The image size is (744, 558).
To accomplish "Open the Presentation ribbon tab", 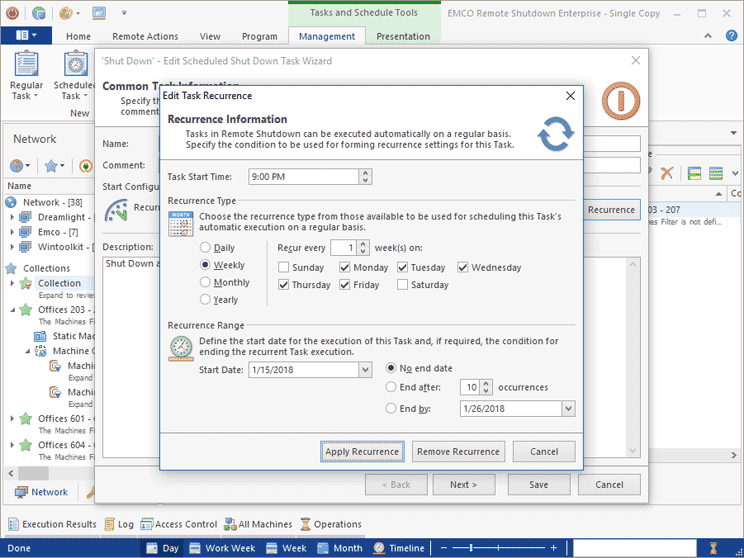I will 405,37.
